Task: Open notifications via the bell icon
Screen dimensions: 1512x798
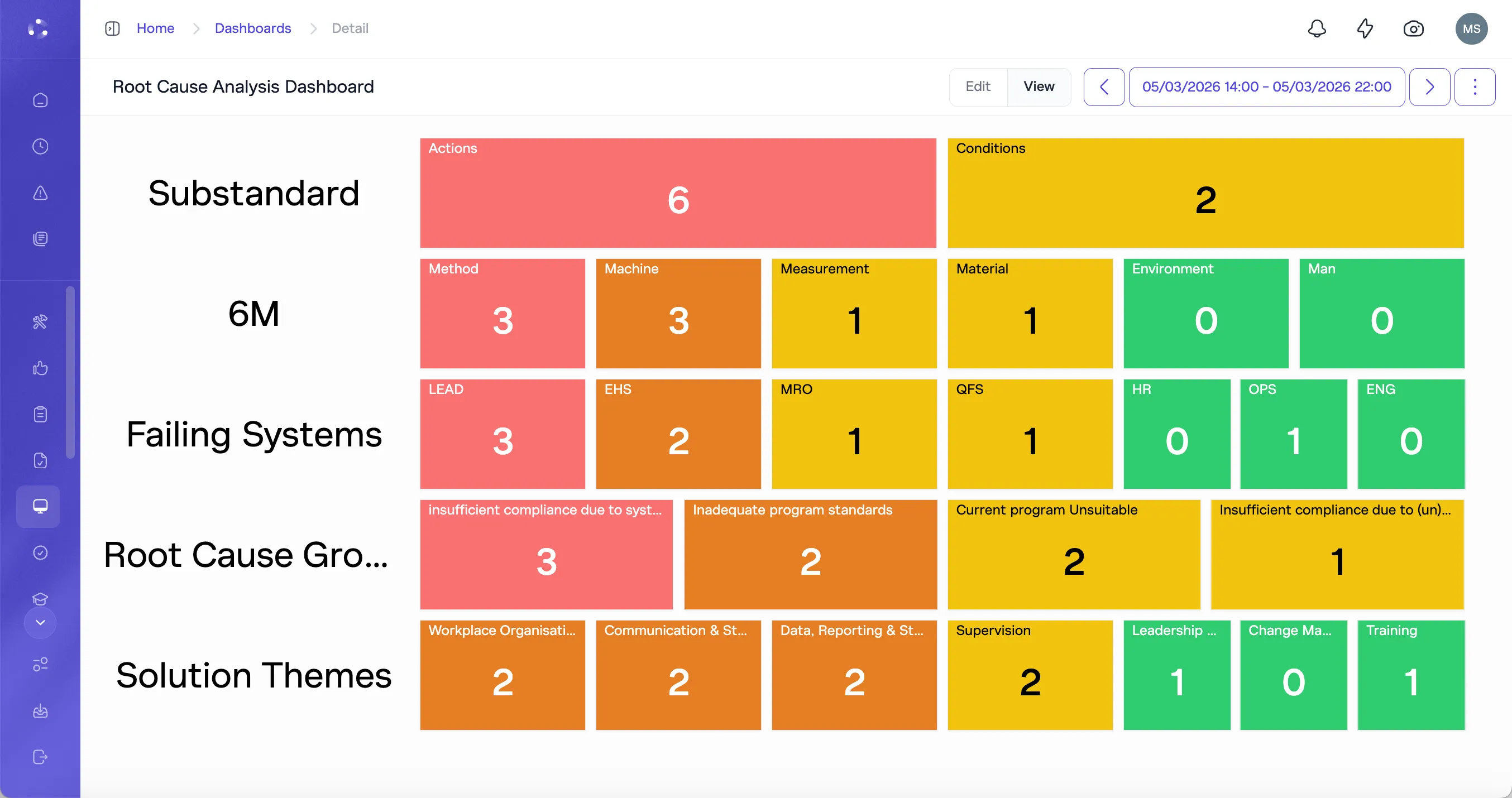Action: coord(1317,28)
